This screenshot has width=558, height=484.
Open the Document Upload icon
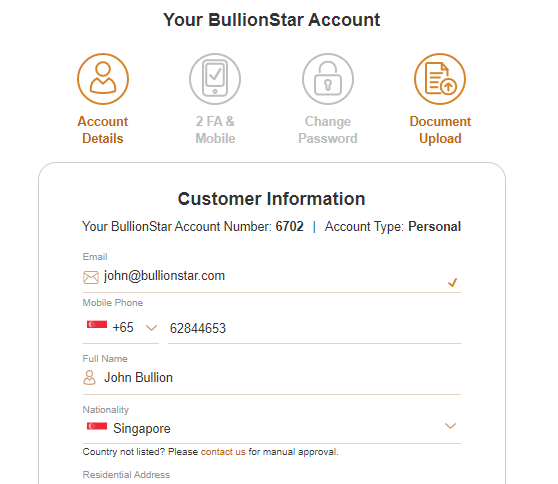pos(440,79)
